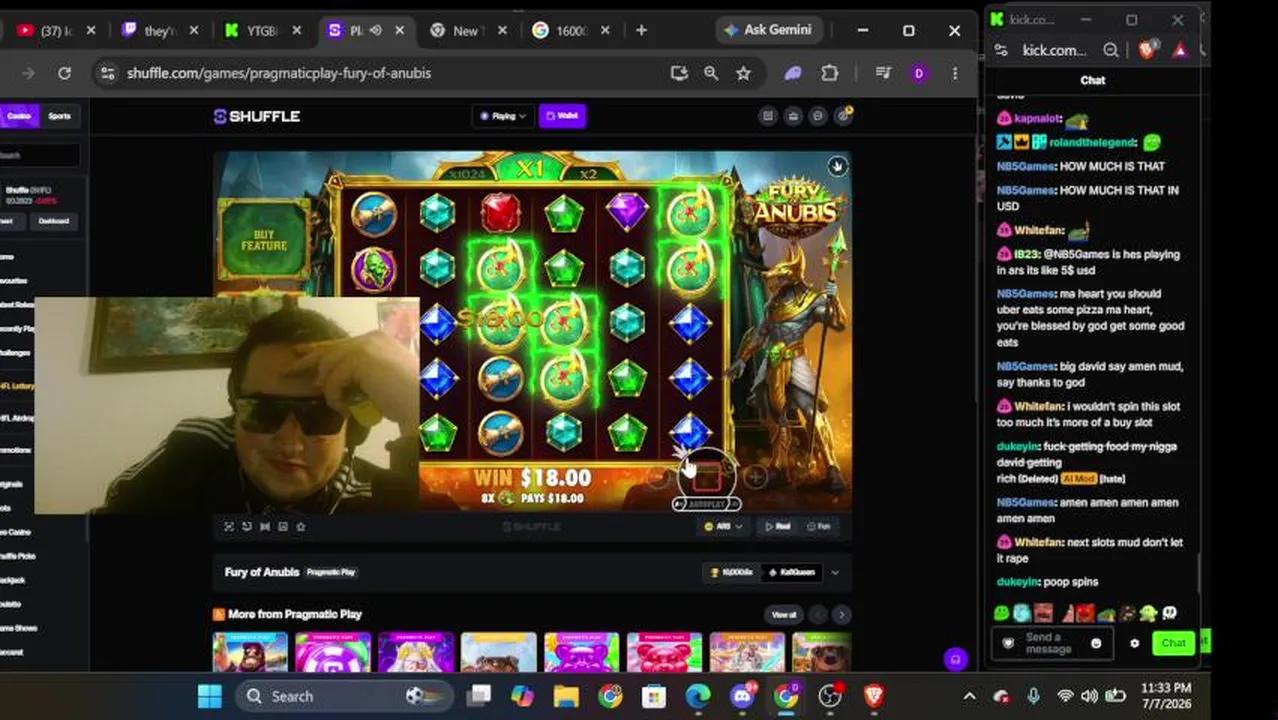Open a new browser tab with plus
The height and width of the screenshot is (720, 1278).
[x=641, y=31]
